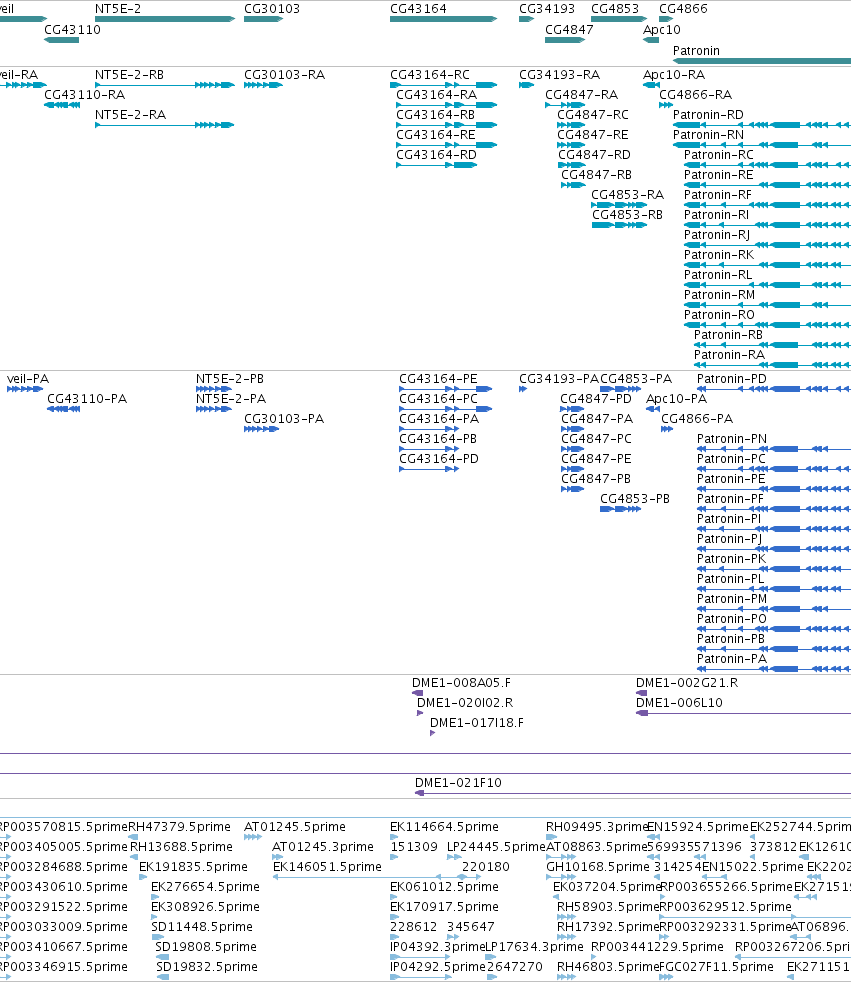Open the Apc10 gene
The image size is (851, 982).
pyautogui.click(x=651, y=40)
